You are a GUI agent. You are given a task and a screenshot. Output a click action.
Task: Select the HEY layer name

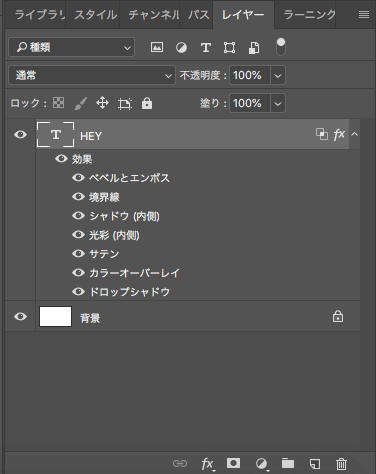pyautogui.click(x=91, y=136)
